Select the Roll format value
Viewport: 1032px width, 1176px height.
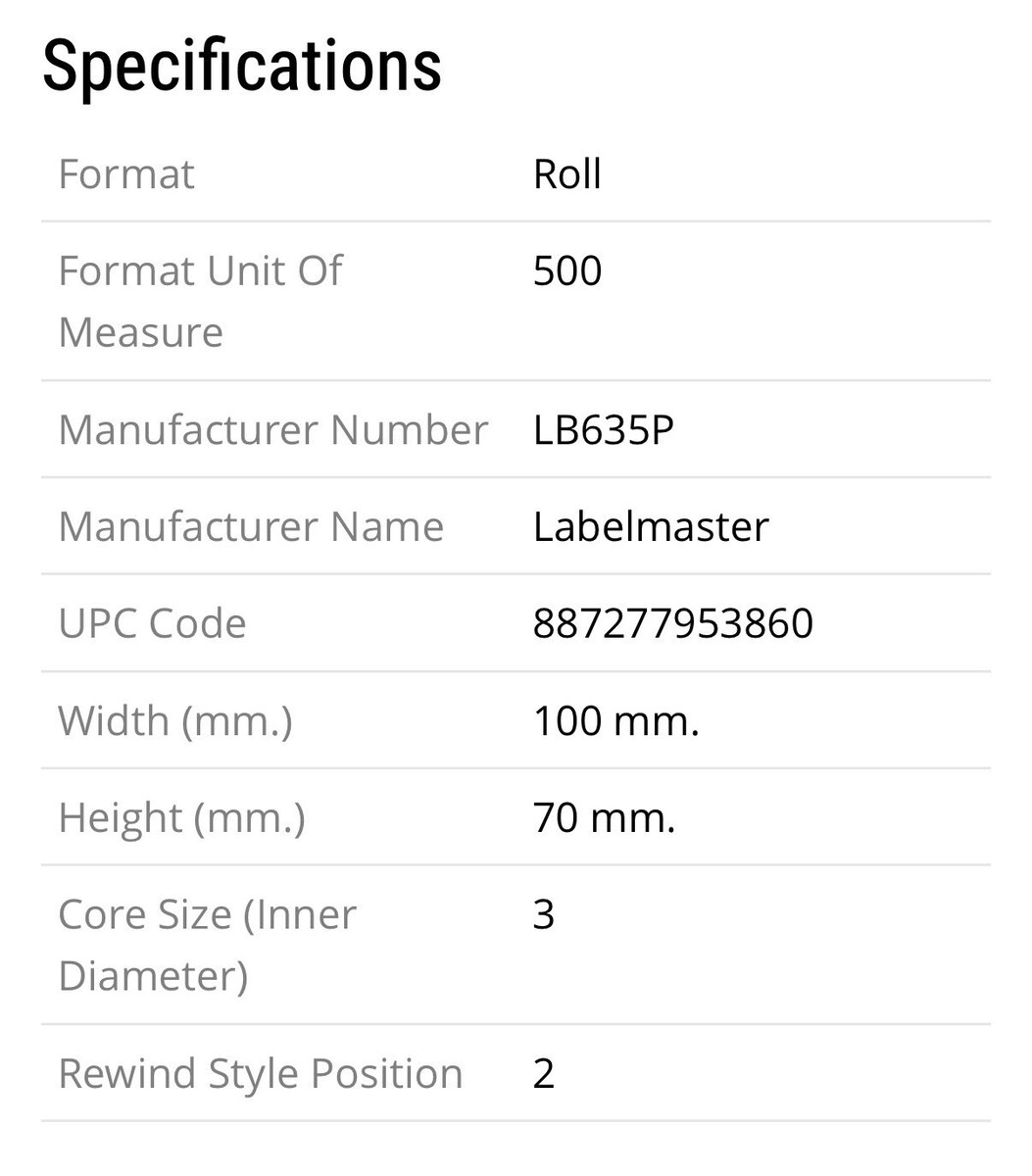[x=566, y=174]
